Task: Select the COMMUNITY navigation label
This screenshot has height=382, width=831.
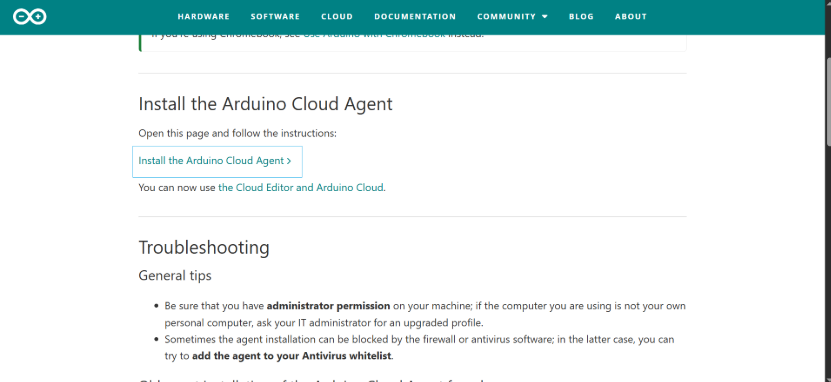Action: [507, 16]
